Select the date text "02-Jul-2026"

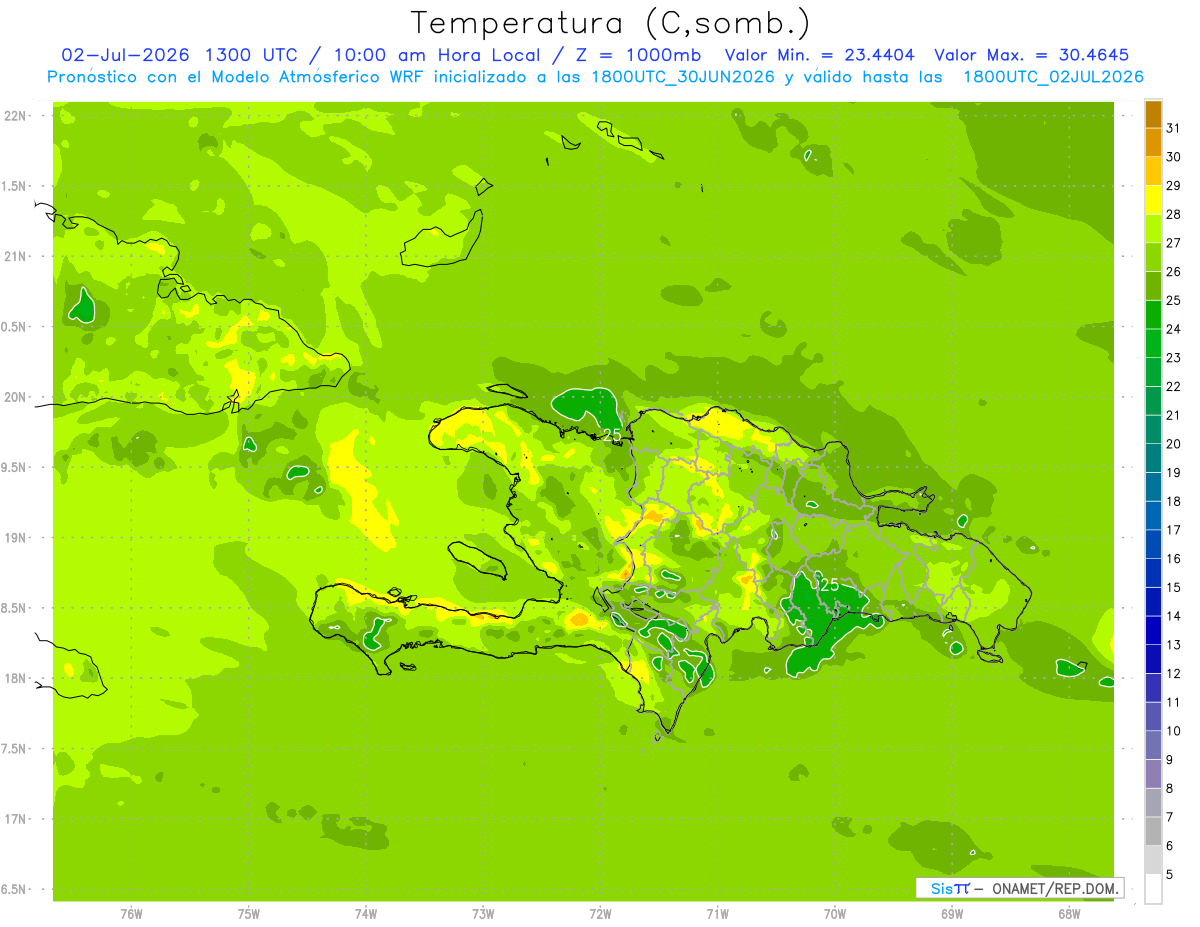coord(125,55)
